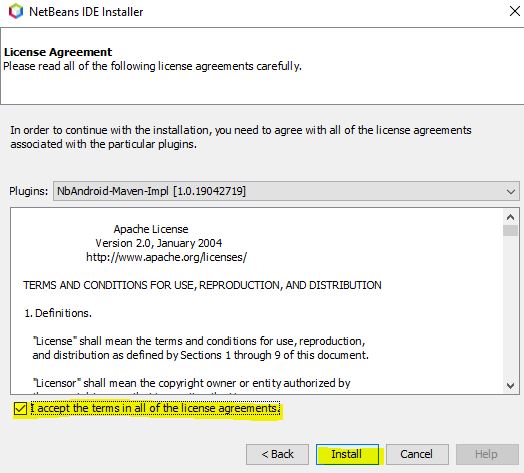Click the '1. Definitions.' line
The width and height of the screenshot is (524, 473).
pos(58,313)
